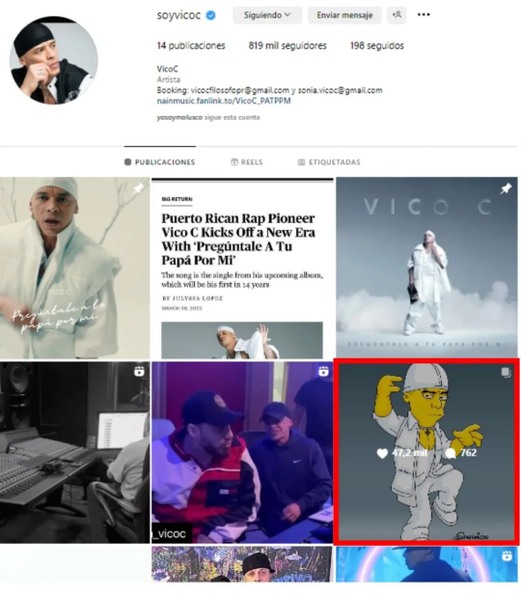This screenshot has height=600, width=521.
Task: Open the ETIQUETADAS tab
Action: [x=329, y=162]
